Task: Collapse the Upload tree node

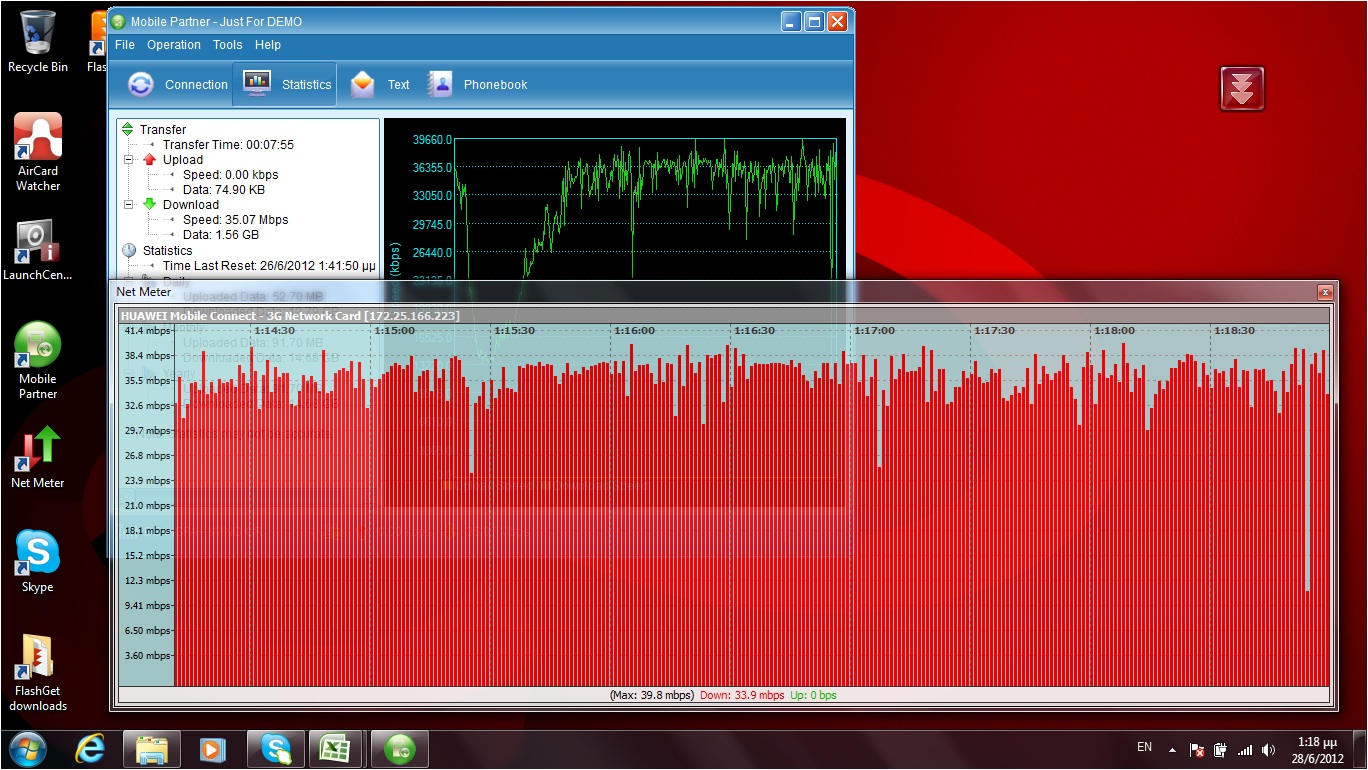Action: coord(129,160)
